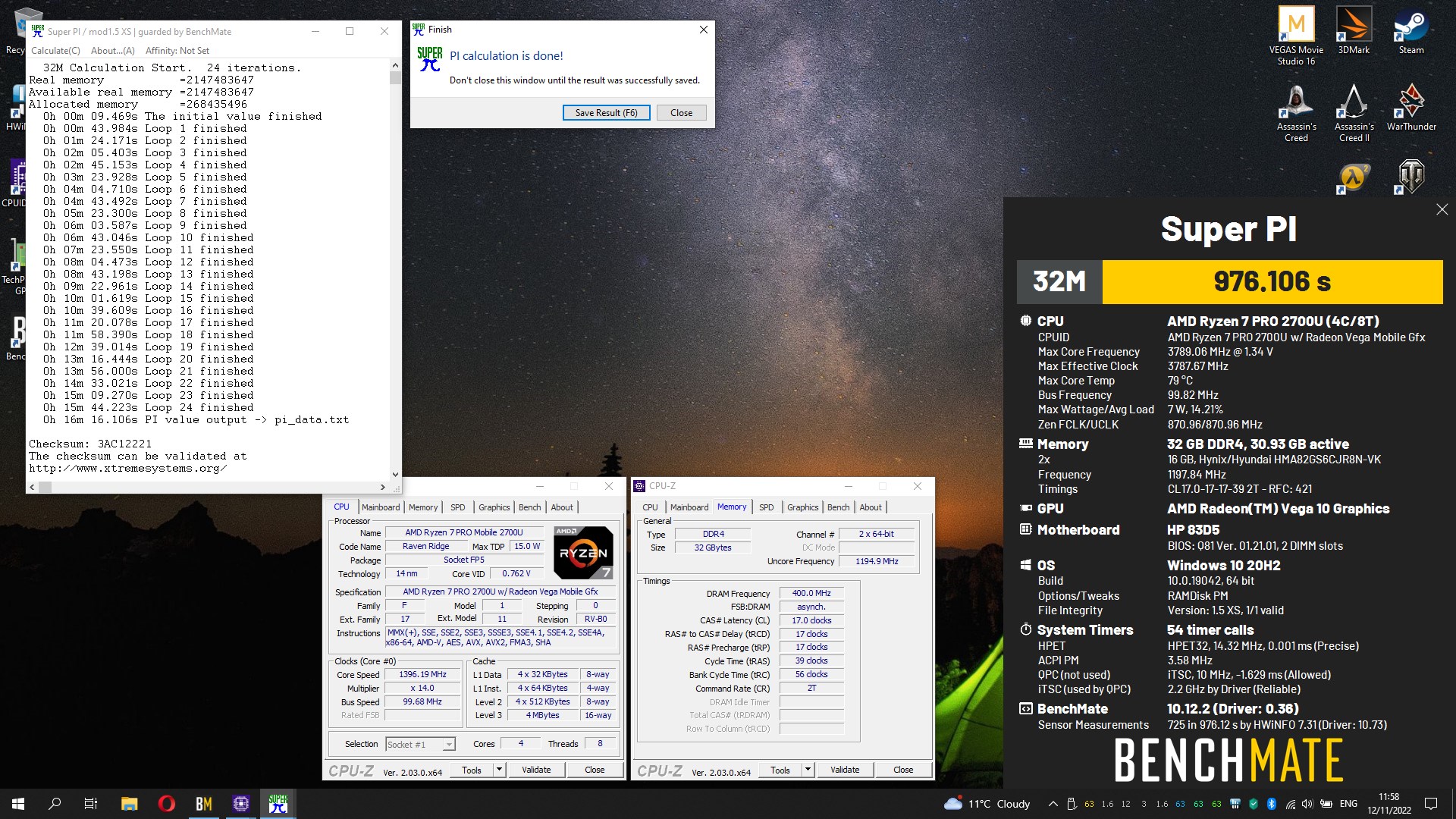
Task: Open the Socket #1 selection dropdown
Action: [420, 745]
